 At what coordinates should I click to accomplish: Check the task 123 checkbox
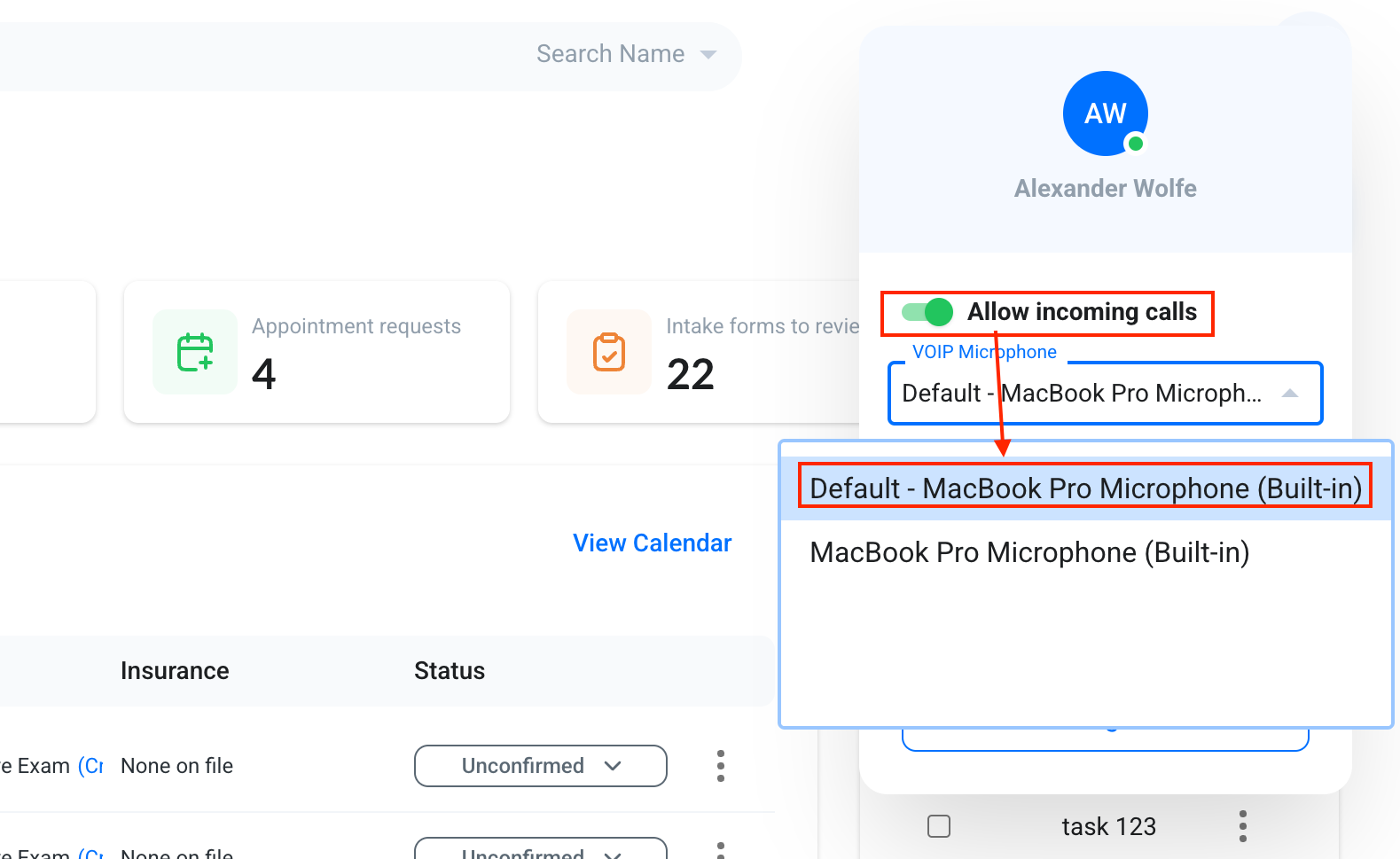point(939,826)
